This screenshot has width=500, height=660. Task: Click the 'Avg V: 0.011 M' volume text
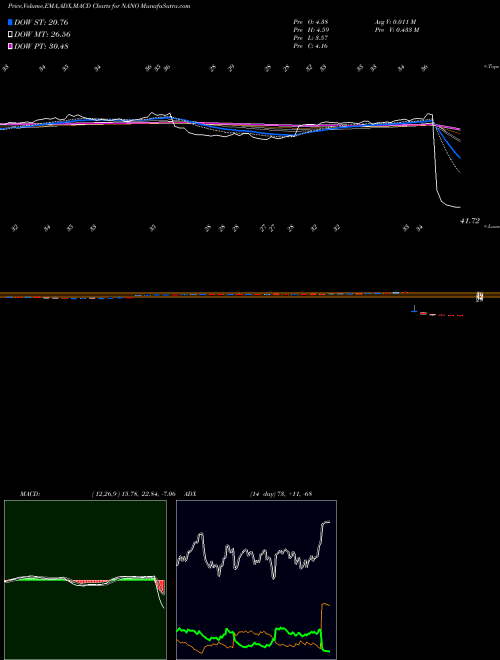395,22
